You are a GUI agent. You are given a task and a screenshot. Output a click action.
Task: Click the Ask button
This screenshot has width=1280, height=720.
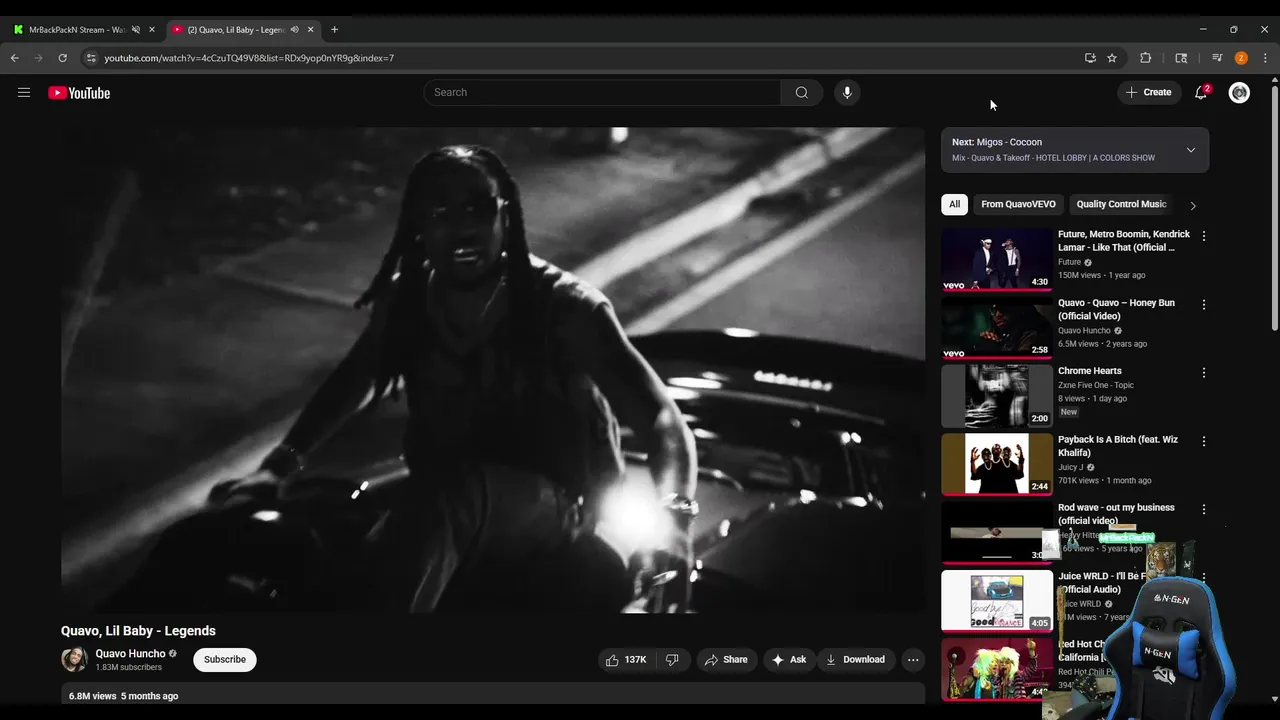789,660
